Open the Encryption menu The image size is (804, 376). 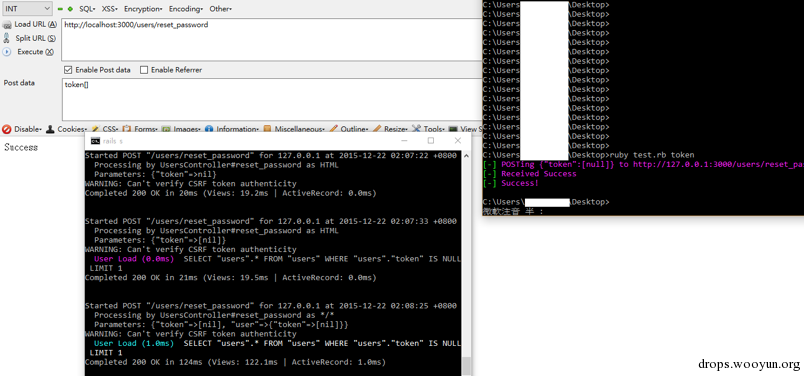[143, 9]
